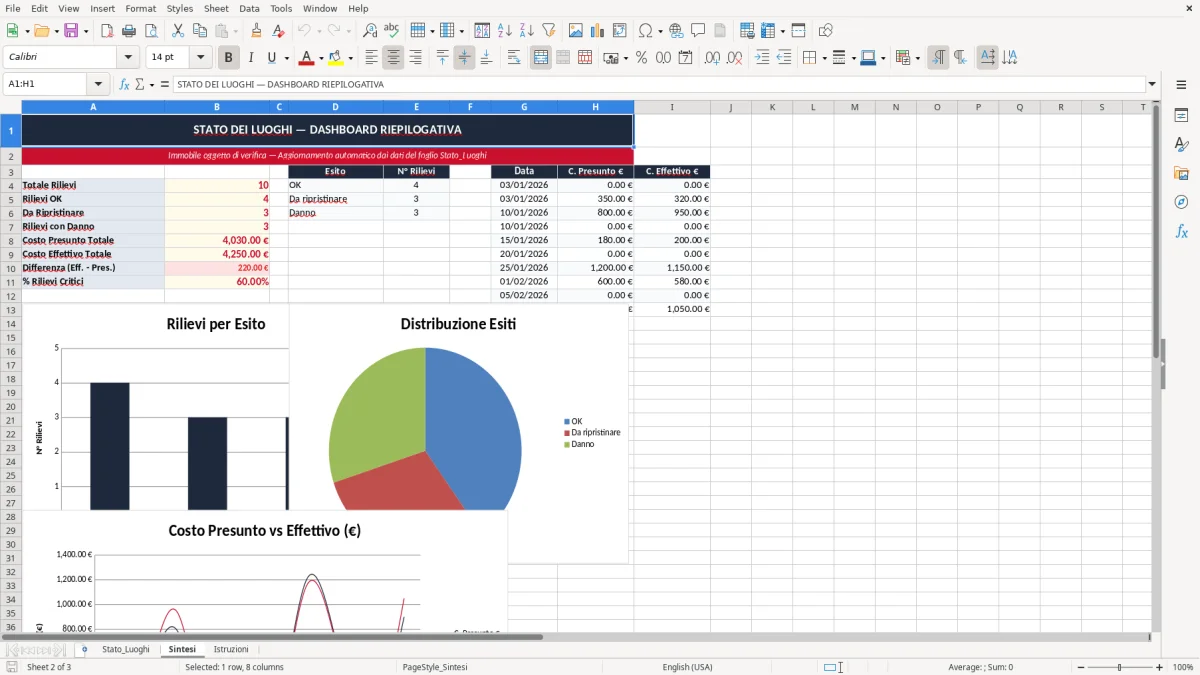Image resolution: width=1200 pixels, height=675 pixels.
Task: Open the font color dropdown arrow
Action: 321,58
